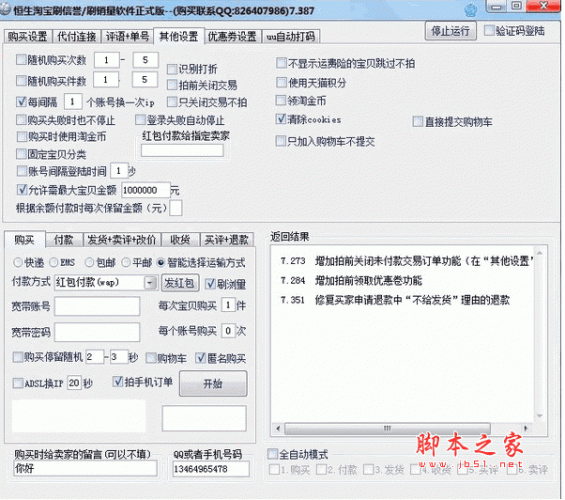Viewport: 565px width, 500px height.
Task: Click the 宽带密码 input field
Action: [97, 332]
